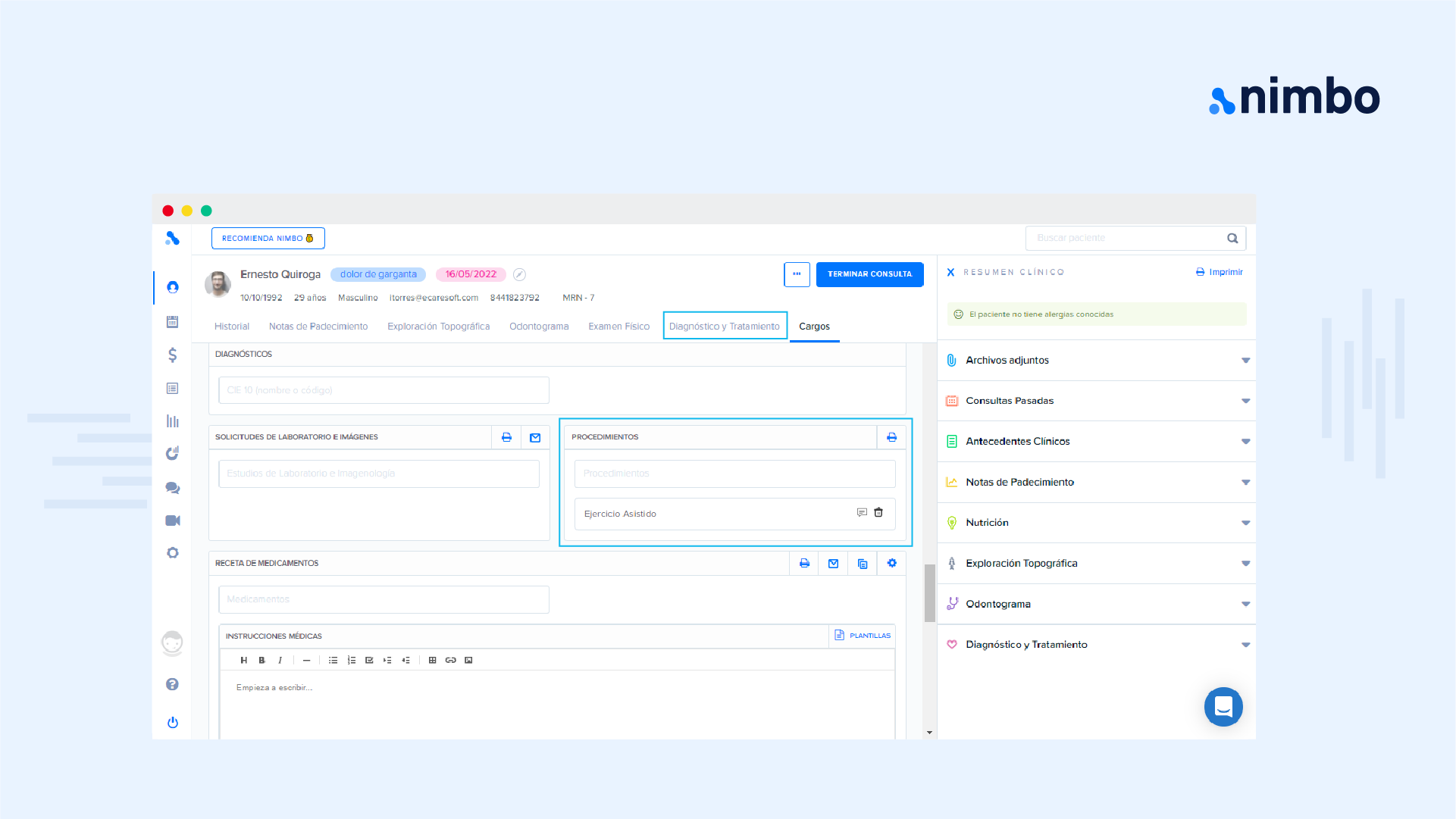Switch to the Historial tab
This screenshot has width=1456, height=819.
231,327
